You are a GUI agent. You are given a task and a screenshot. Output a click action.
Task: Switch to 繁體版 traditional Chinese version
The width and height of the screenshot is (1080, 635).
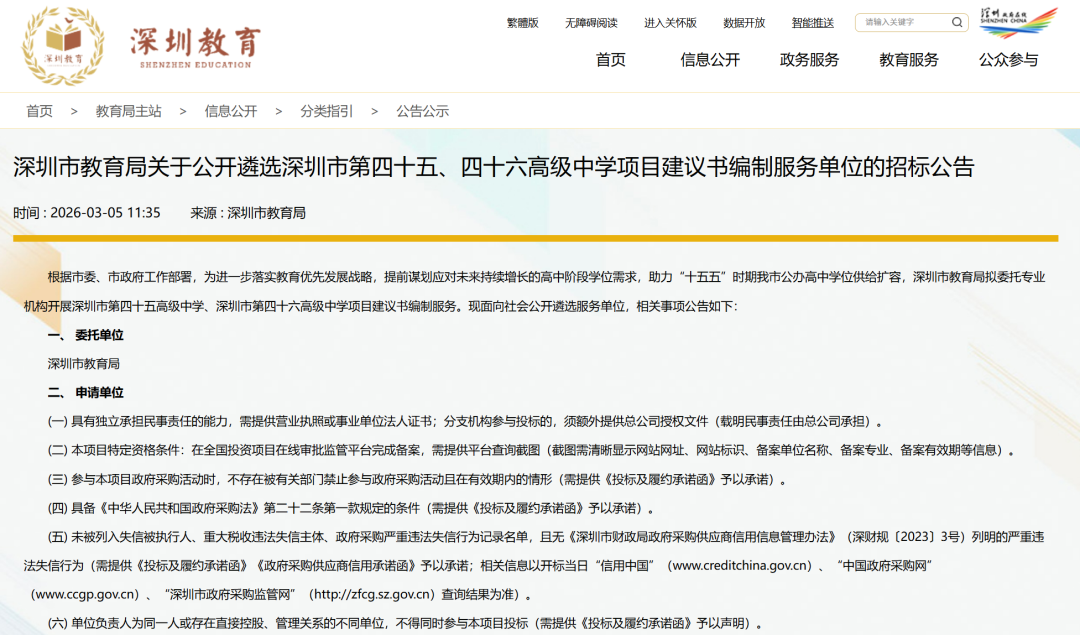(x=522, y=23)
